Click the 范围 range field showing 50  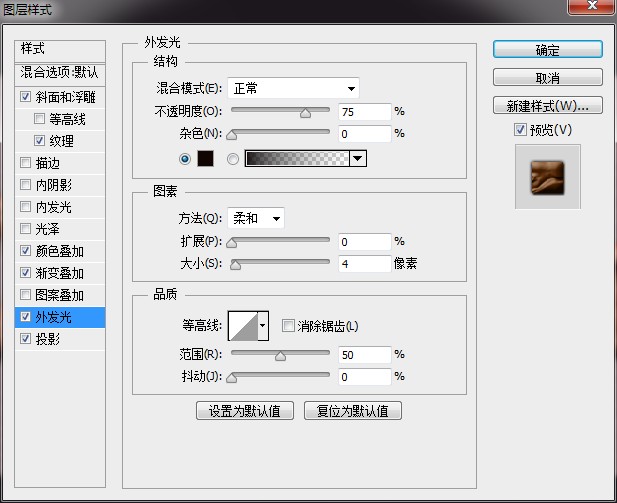[x=365, y=355]
